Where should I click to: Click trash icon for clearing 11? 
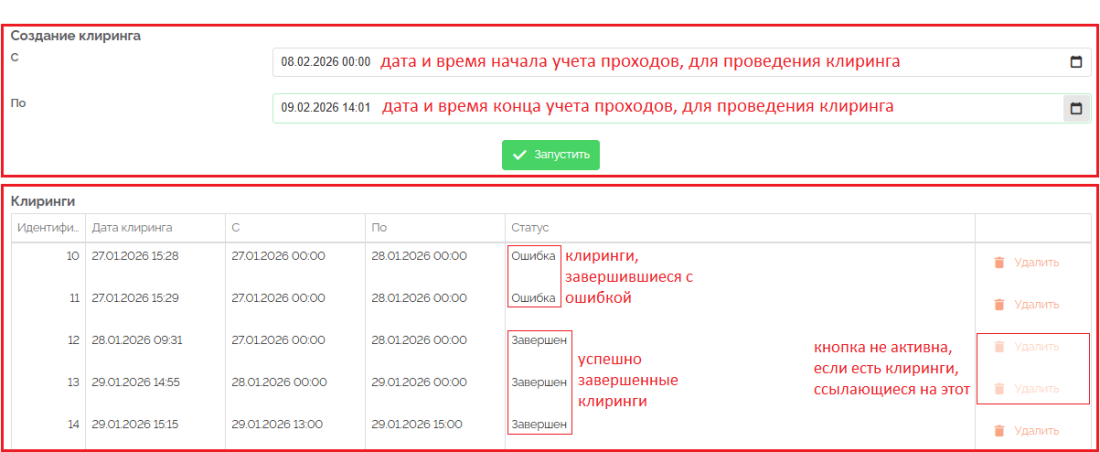tap(998, 304)
